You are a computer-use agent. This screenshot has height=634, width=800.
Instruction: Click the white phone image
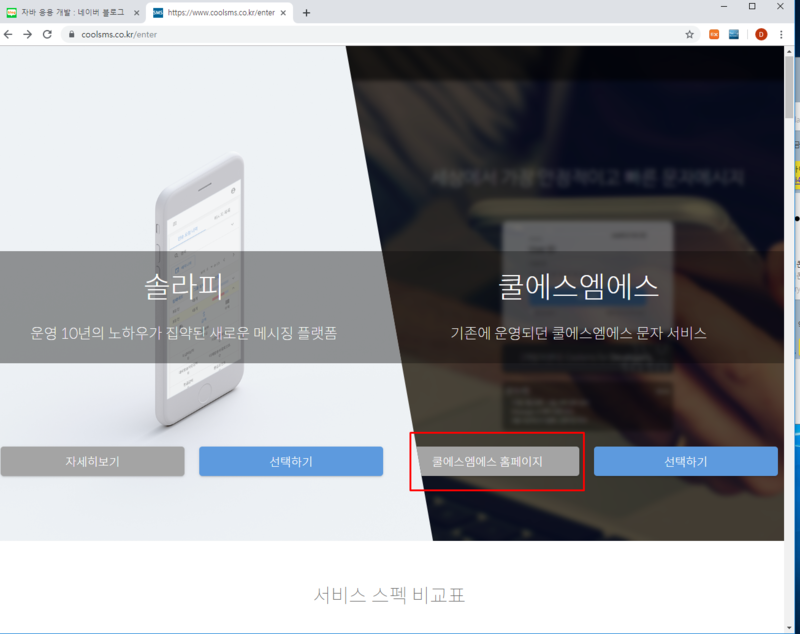(x=200, y=289)
